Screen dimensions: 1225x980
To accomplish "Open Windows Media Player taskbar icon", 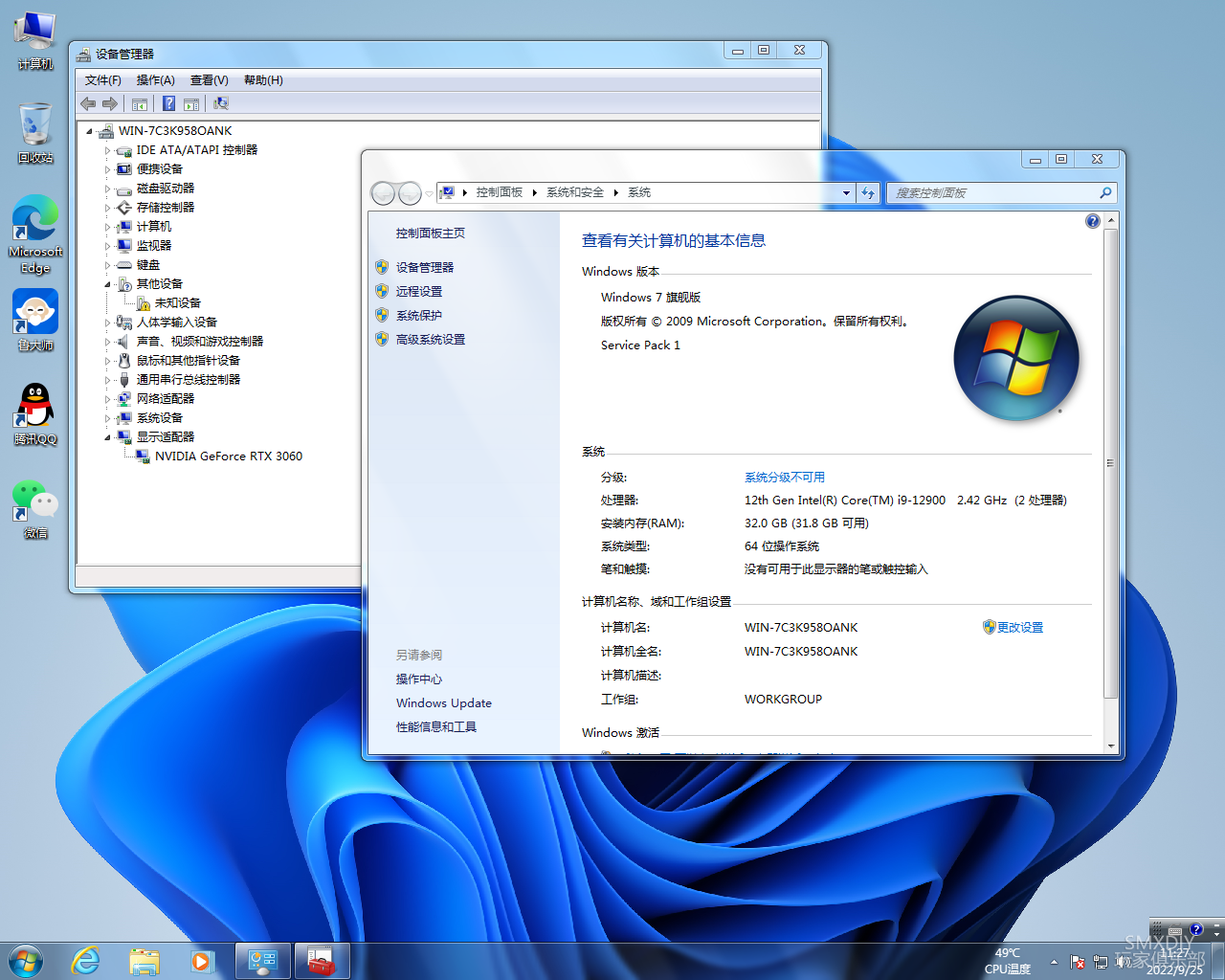I will [202, 961].
